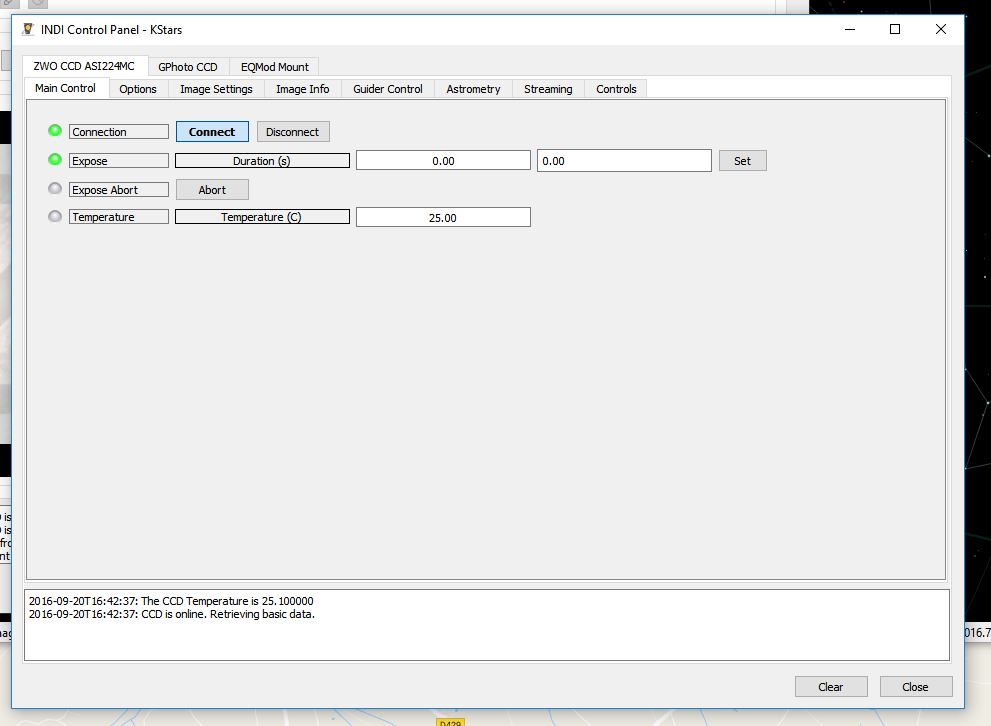Click the green Connection status indicator
Screen dimensions: 991x726
pos(55,131)
